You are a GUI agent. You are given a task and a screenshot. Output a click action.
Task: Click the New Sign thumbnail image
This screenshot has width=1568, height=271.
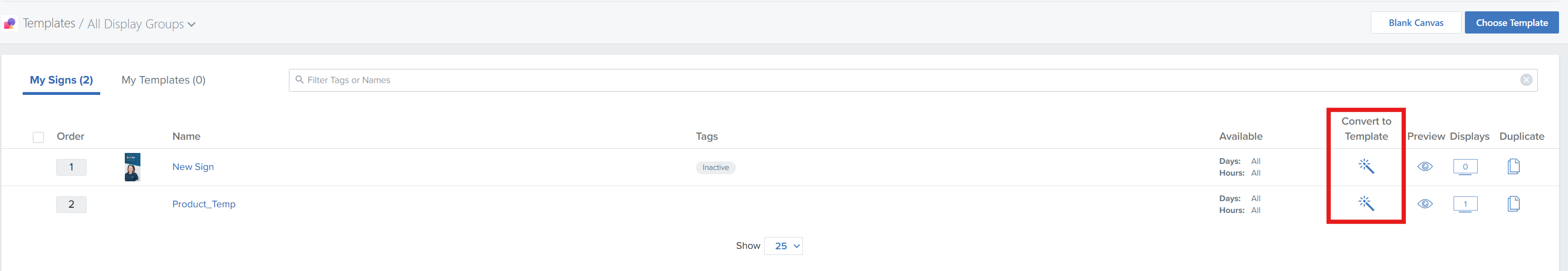pyautogui.click(x=132, y=167)
